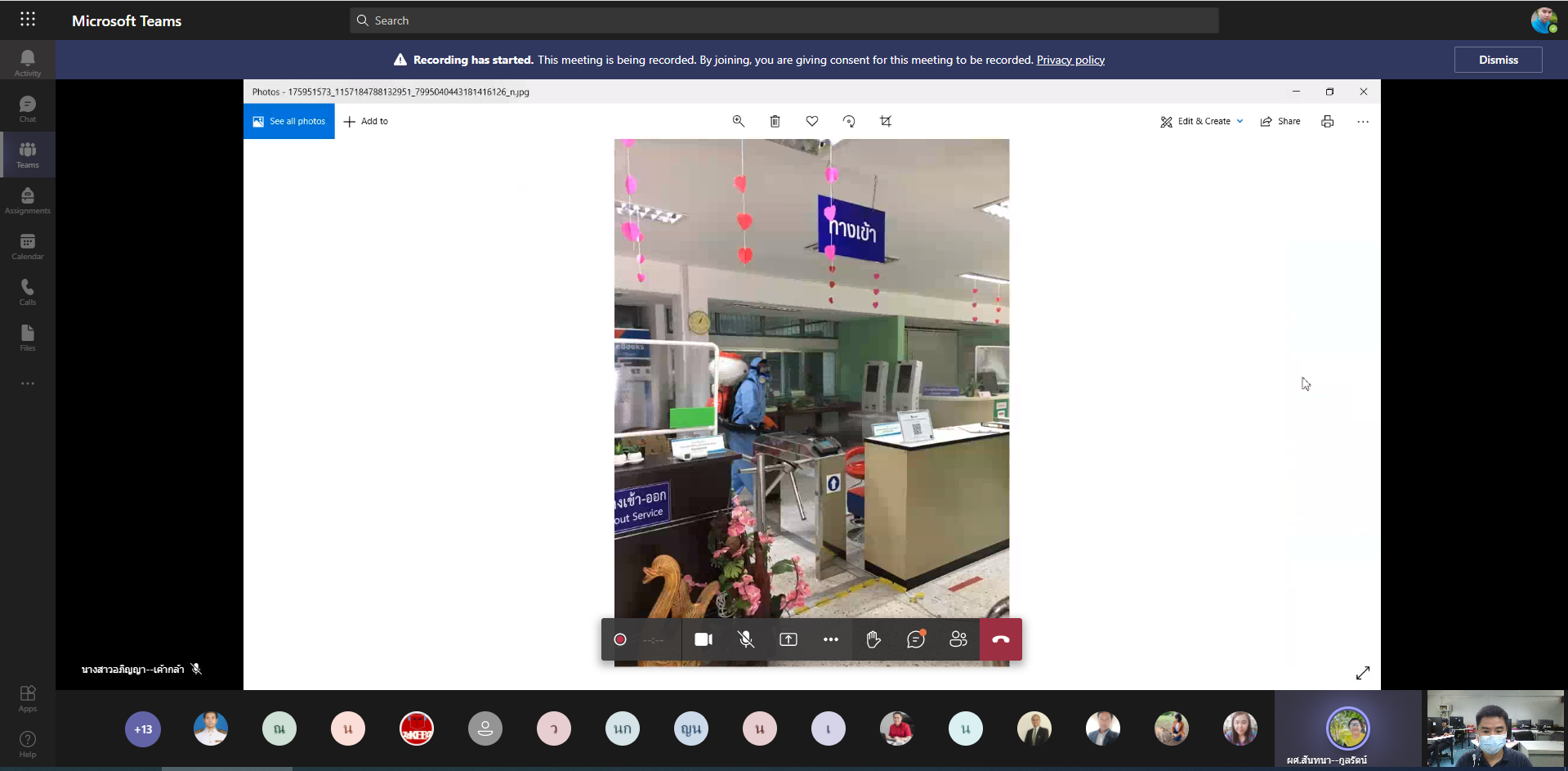Open more actions in meeting toolbar
The width and height of the screenshot is (1568, 771).
coord(831,639)
